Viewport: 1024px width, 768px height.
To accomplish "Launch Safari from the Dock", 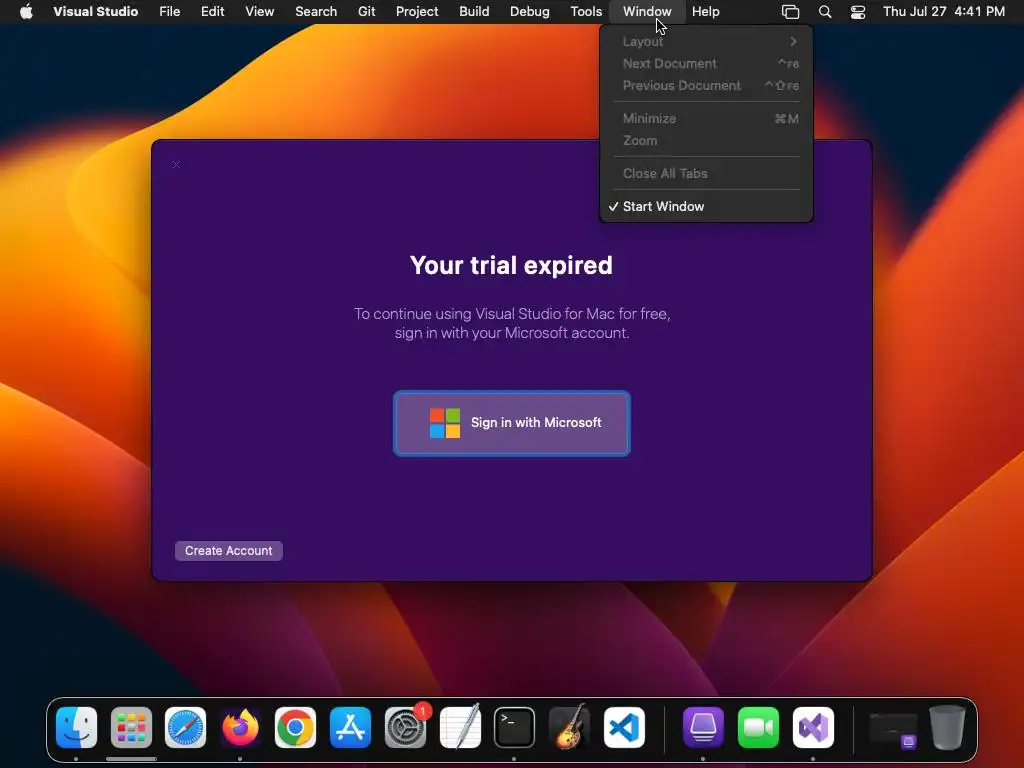I will 185,727.
